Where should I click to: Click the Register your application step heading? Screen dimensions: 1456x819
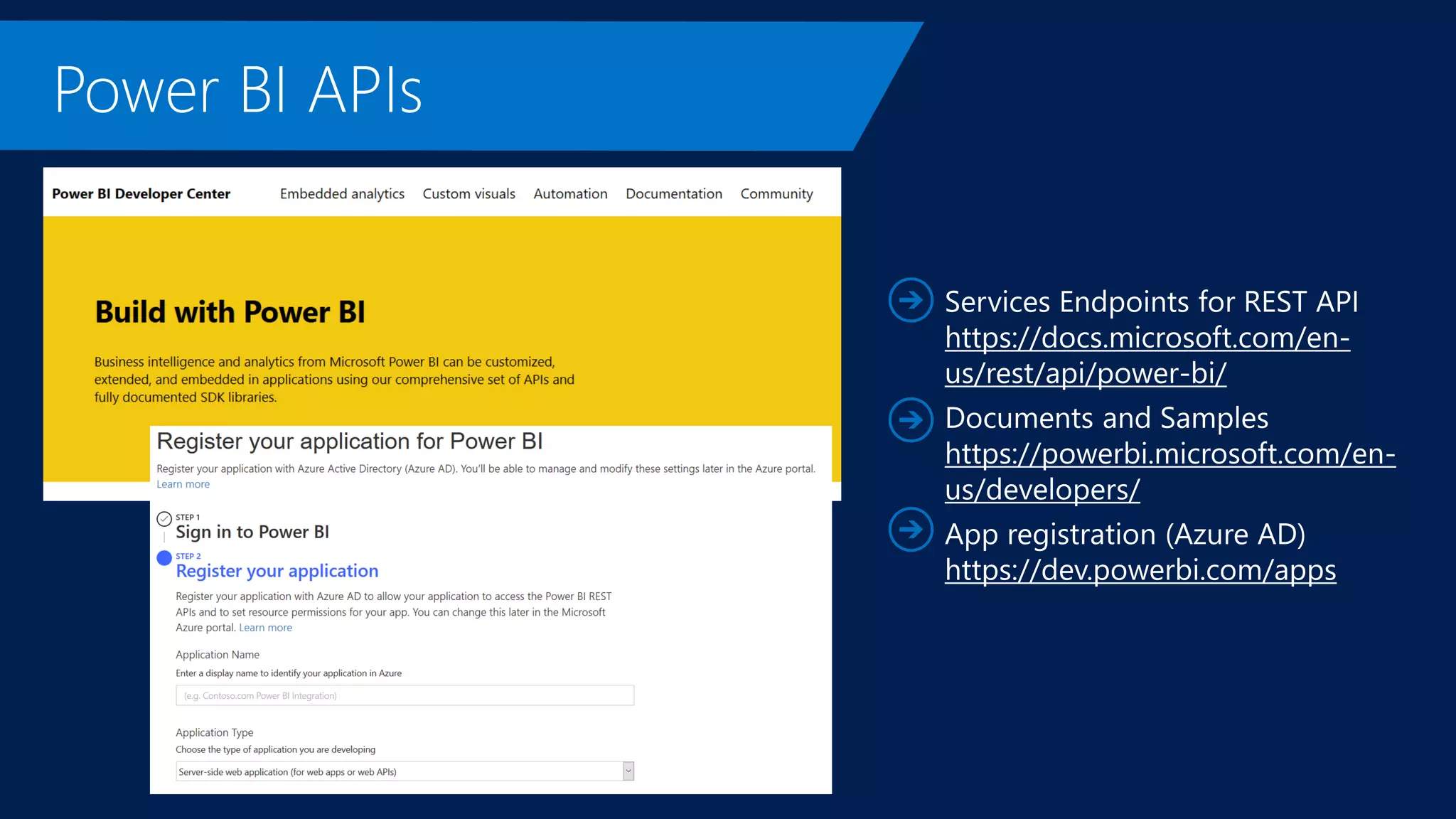coord(277,571)
